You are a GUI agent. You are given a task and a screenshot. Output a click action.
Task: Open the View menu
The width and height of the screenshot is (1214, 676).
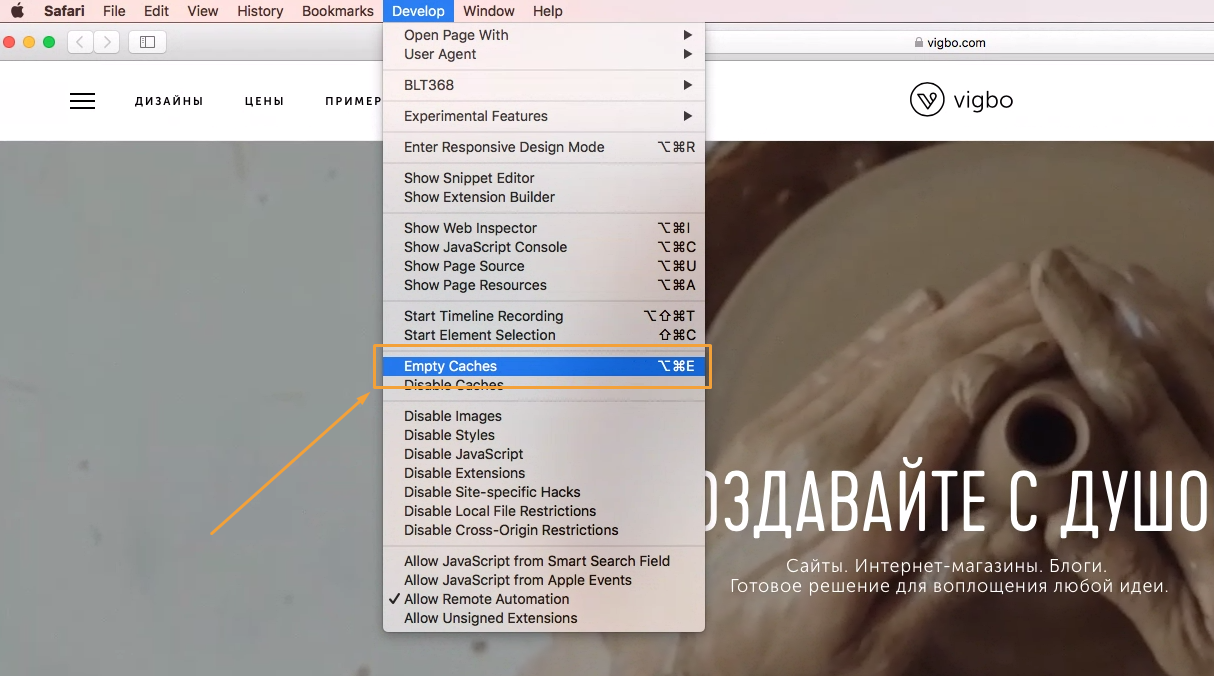tap(203, 11)
